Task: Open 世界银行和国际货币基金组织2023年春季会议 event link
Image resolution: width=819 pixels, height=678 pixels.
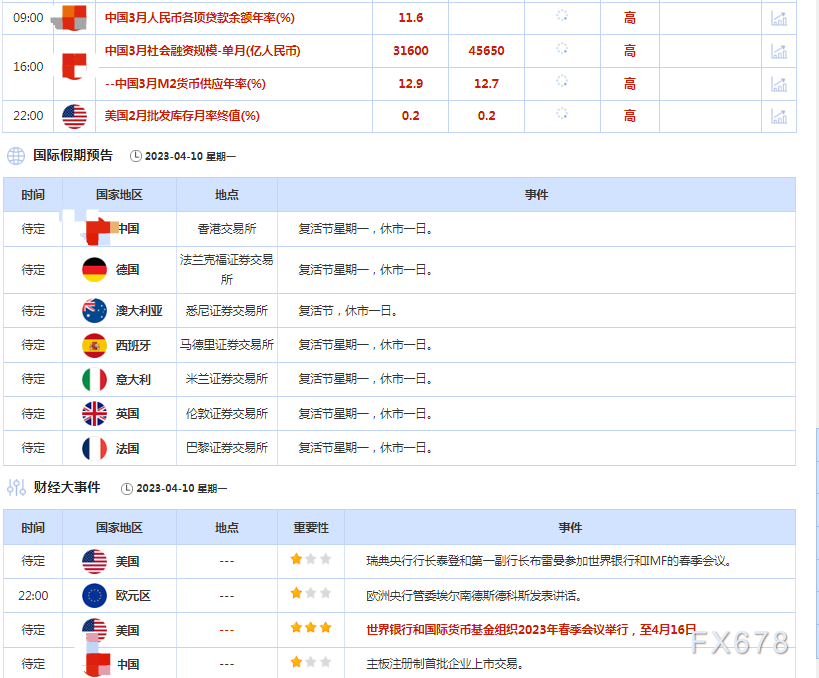Action: [531, 630]
